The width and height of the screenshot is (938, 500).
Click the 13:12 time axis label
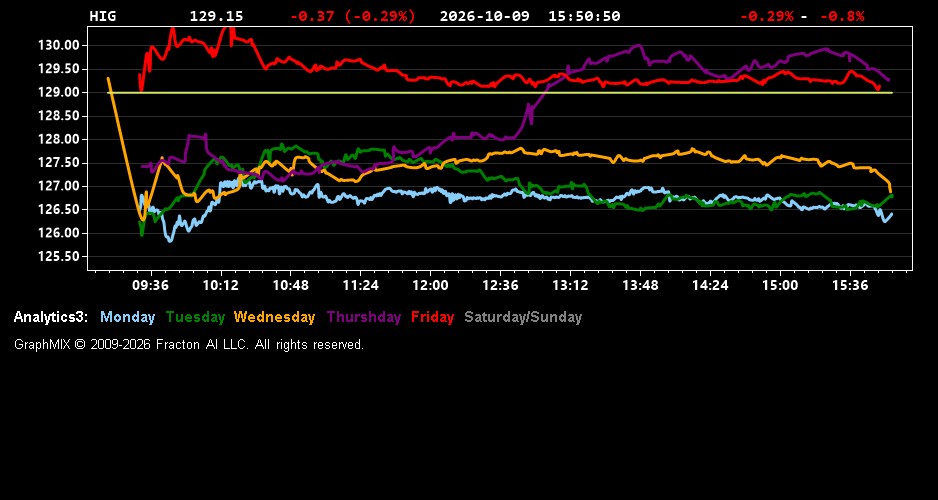[x=570, y=285]
